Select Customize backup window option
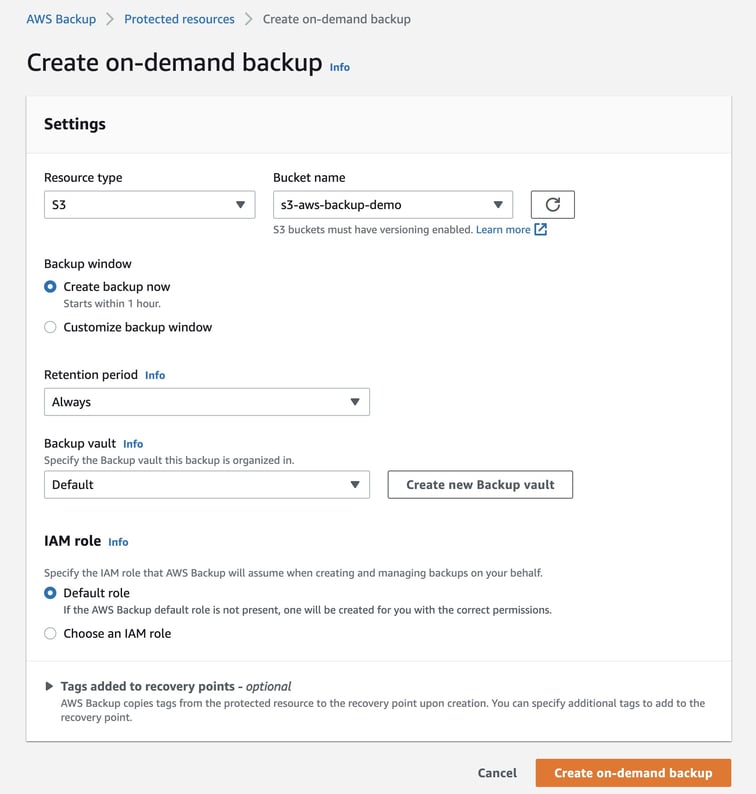 pos(50,327)
